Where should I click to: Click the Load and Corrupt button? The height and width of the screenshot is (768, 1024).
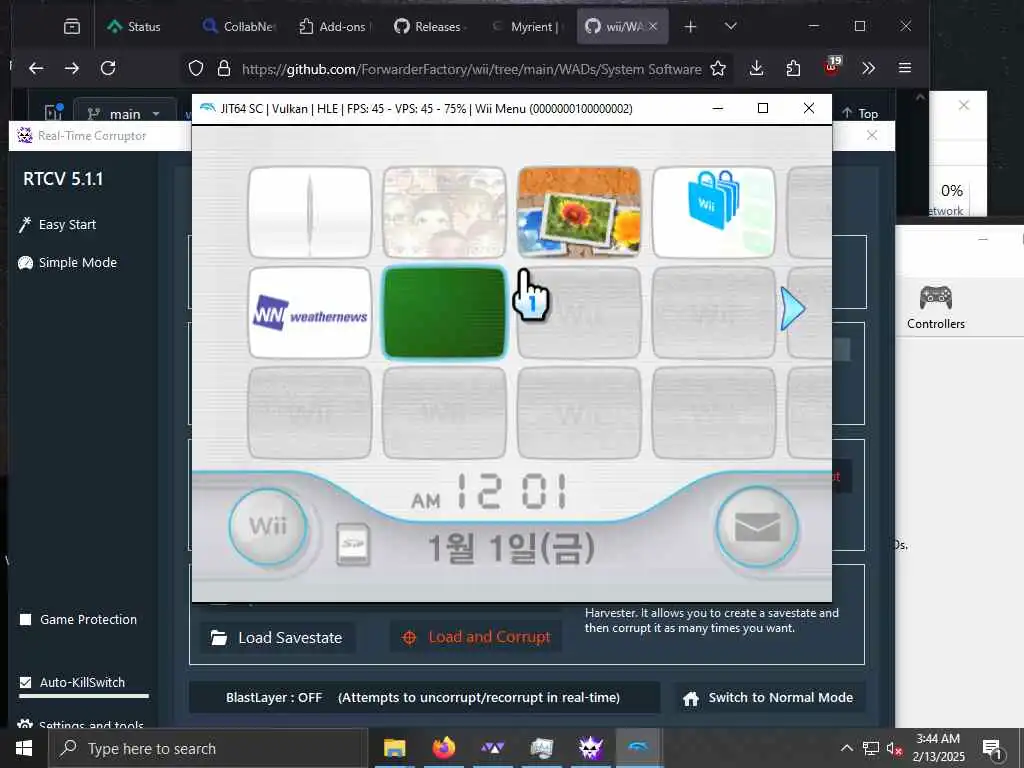click(476, 637)
